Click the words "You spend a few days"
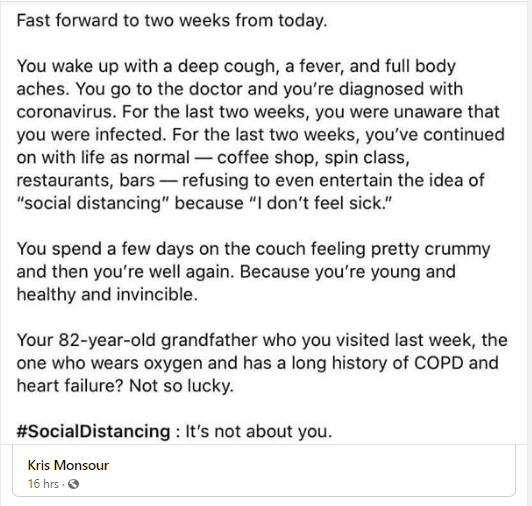 [x=106, y=249]
